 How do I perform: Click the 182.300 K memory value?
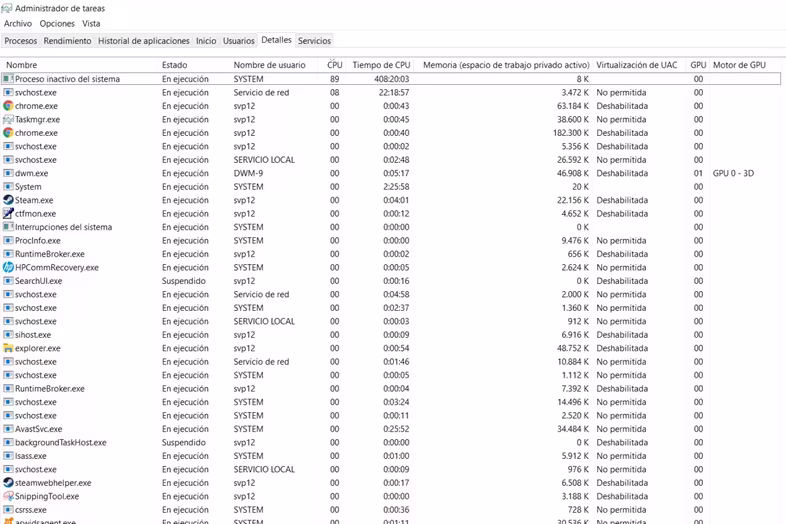(x=571, y=133)
